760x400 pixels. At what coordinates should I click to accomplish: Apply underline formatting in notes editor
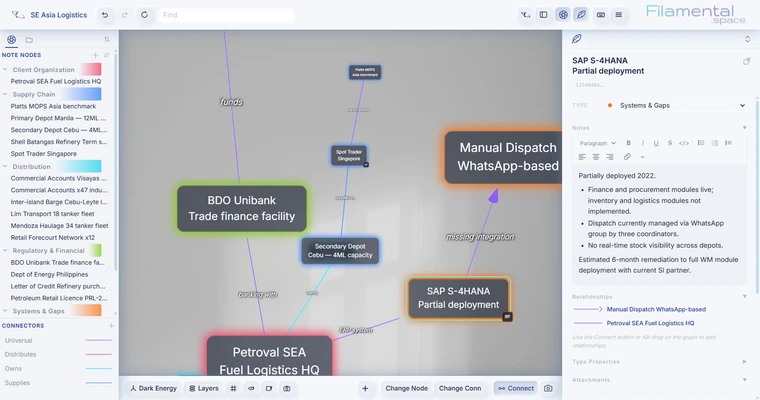pyautogui.click(x=656, y=143)
